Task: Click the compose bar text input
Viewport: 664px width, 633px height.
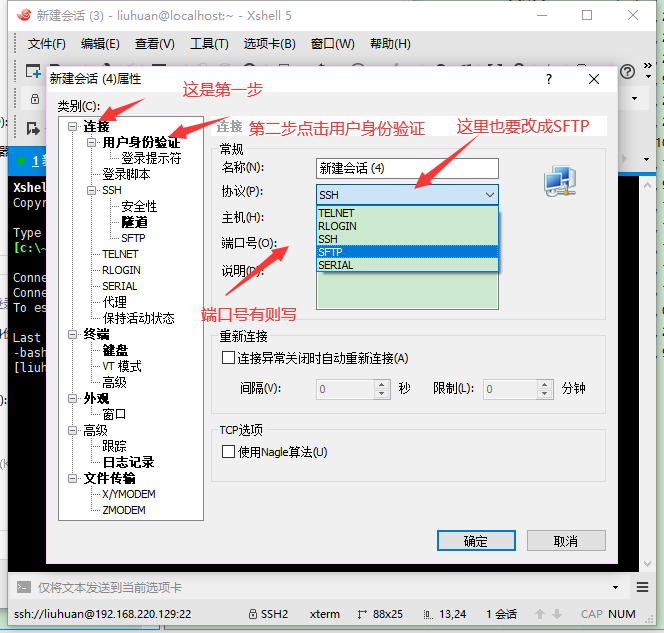Action: pos(322,587)
